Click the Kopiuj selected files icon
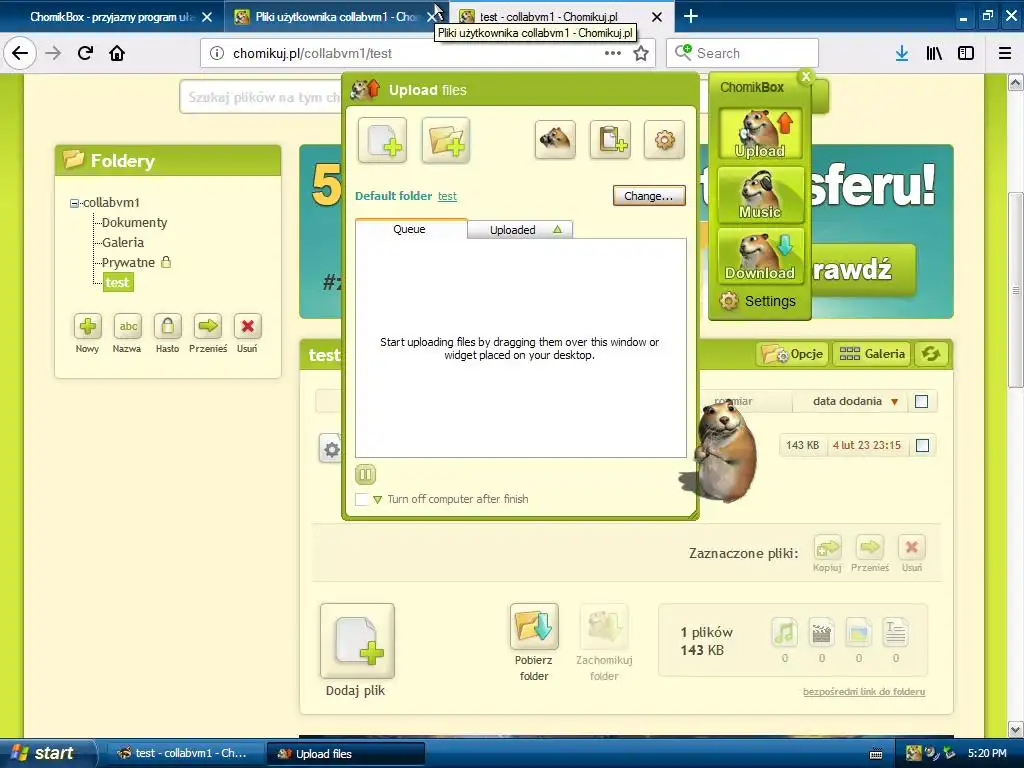 (x=827, y=547)
